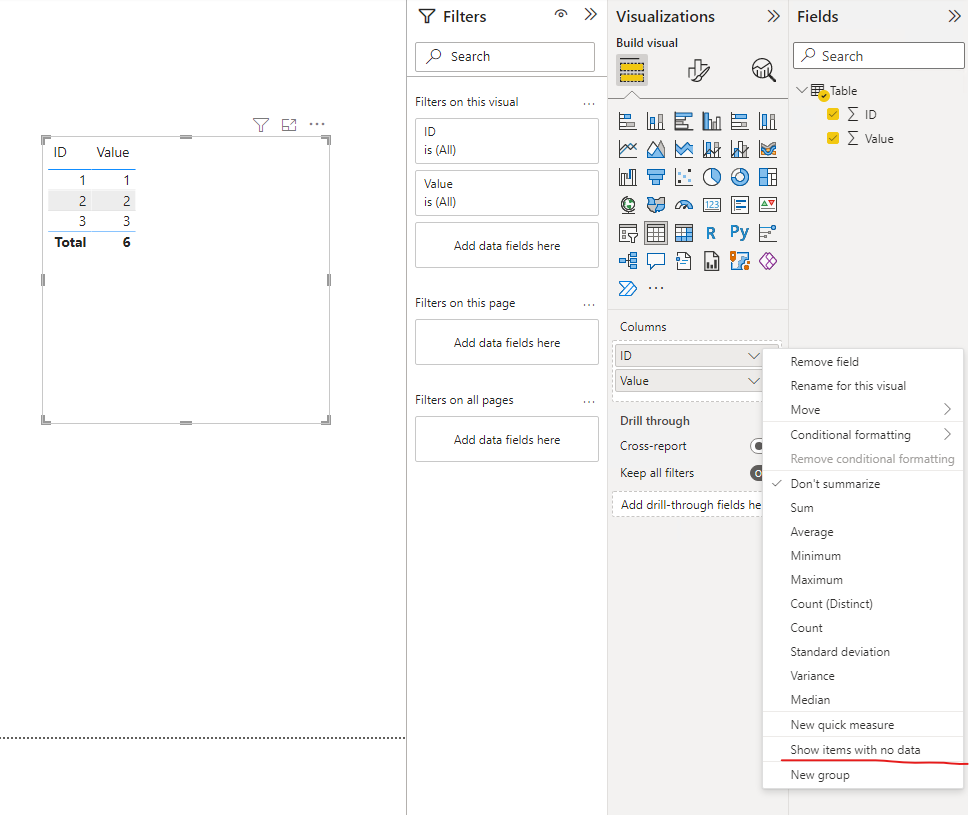Click the Value column header in table

[x=112, y=153]
